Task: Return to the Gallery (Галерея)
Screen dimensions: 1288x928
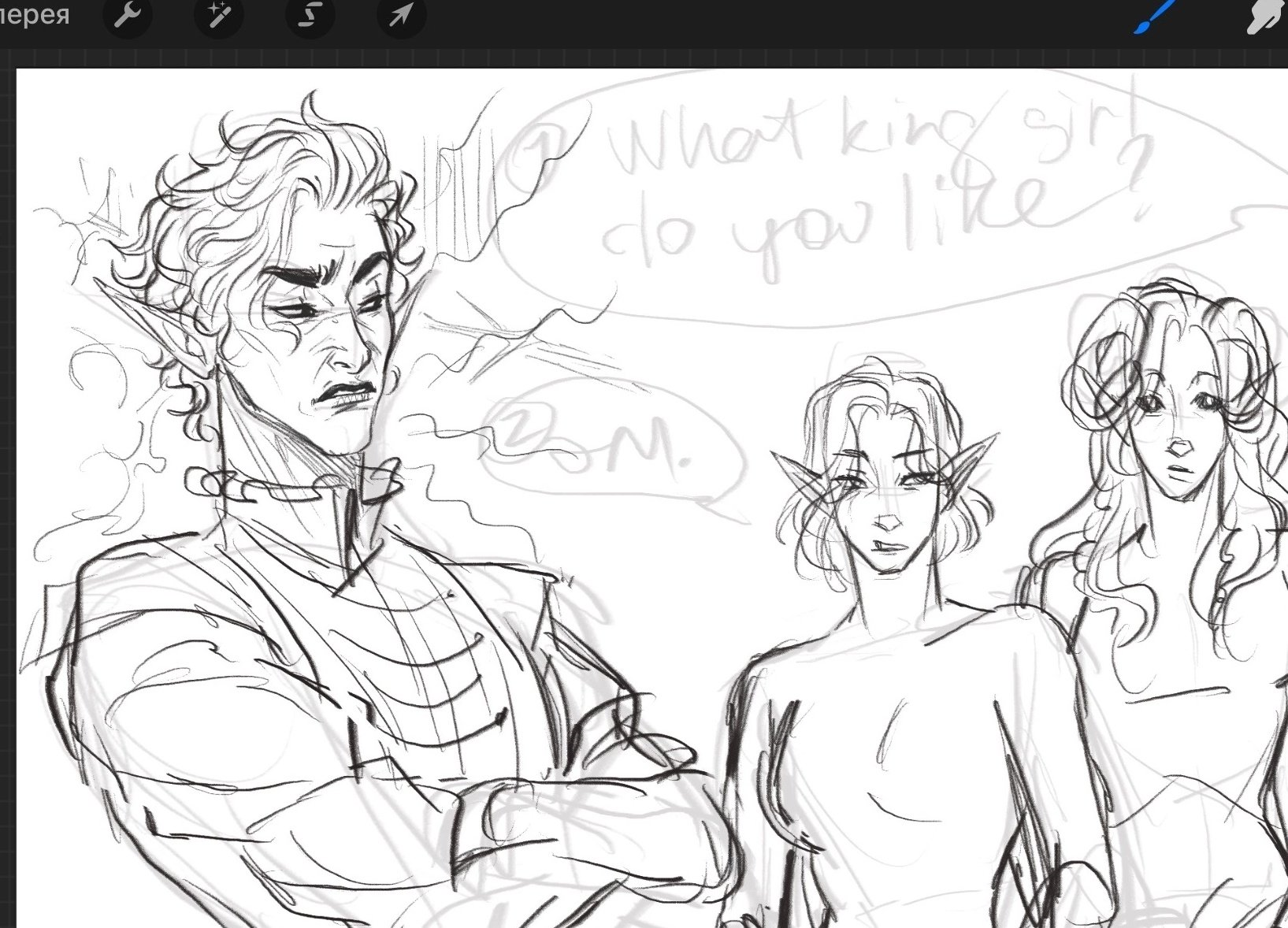Action: click(34, 15)
